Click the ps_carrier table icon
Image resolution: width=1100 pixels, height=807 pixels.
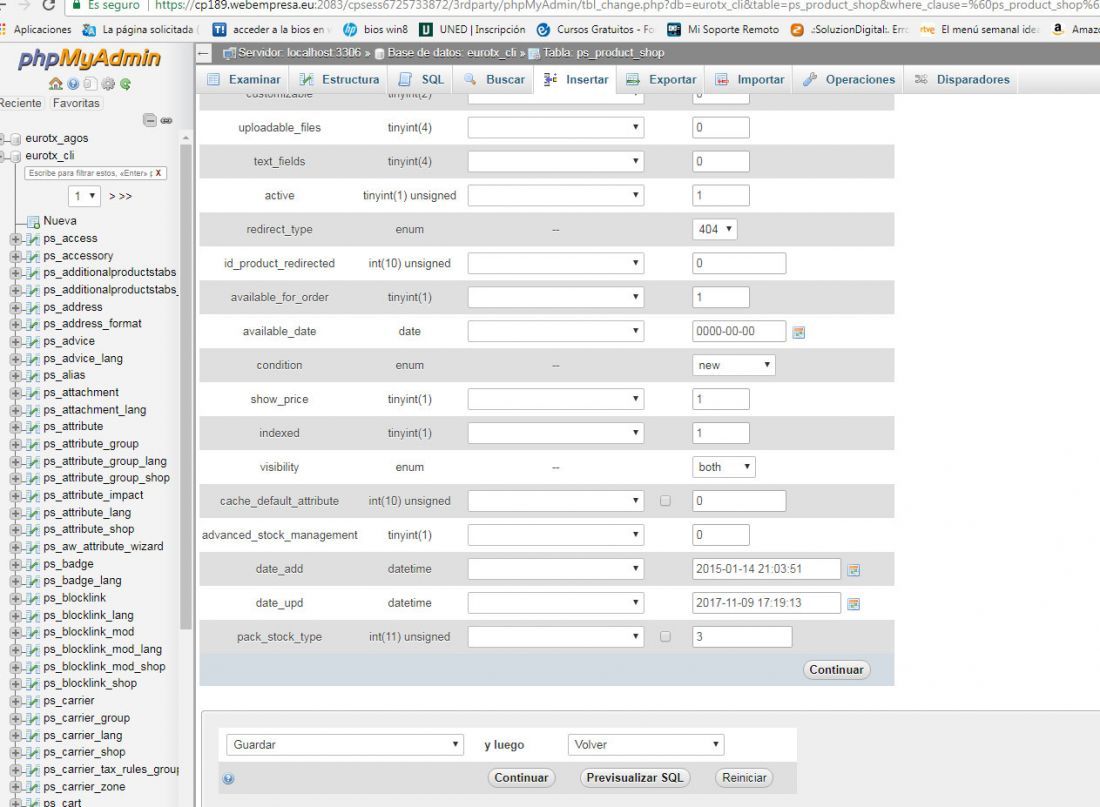tap(32, 701)
